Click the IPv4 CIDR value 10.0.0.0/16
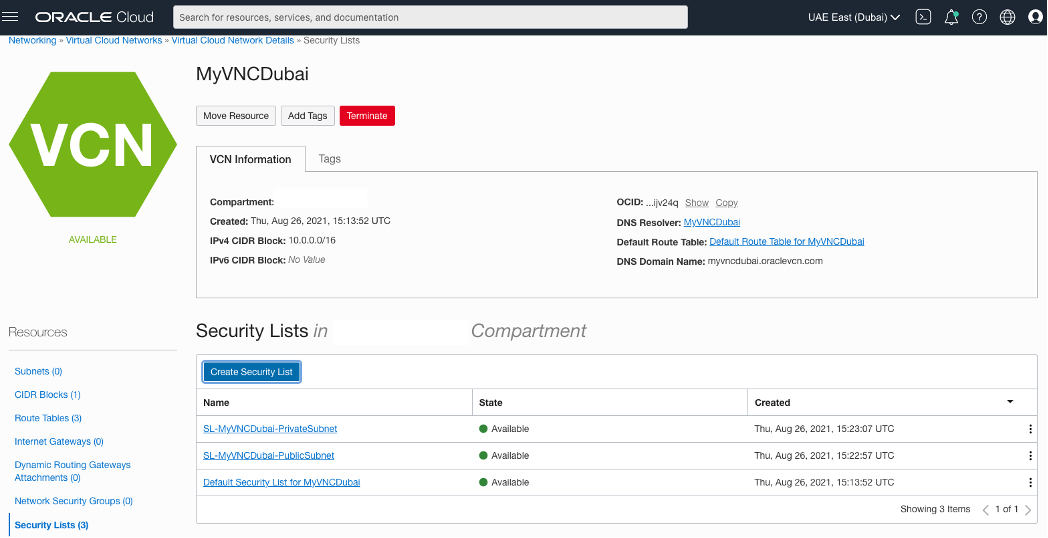This screenshot has height=538, width=1048. click(x=312, y=241)
